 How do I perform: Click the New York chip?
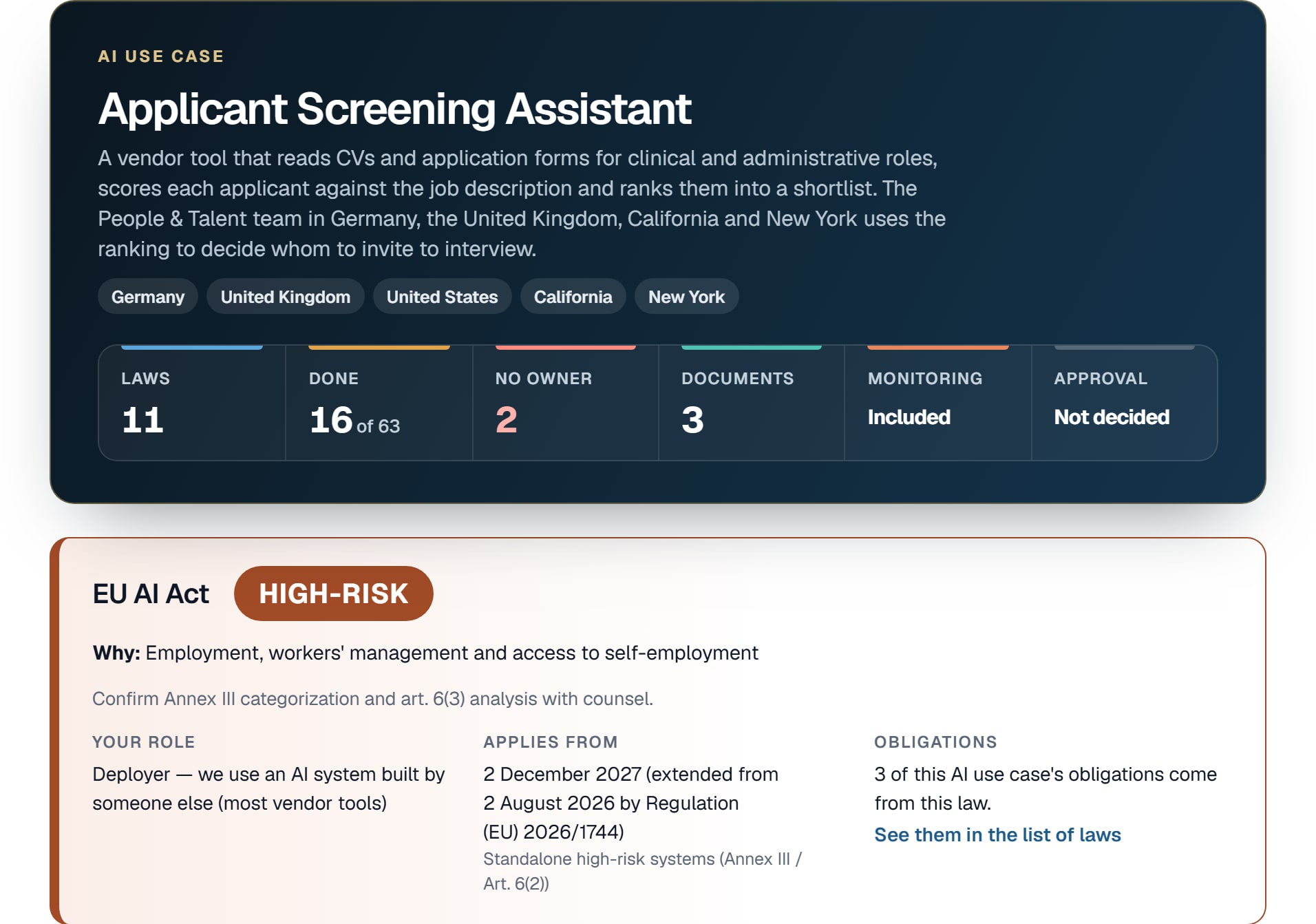pos(686,297)
